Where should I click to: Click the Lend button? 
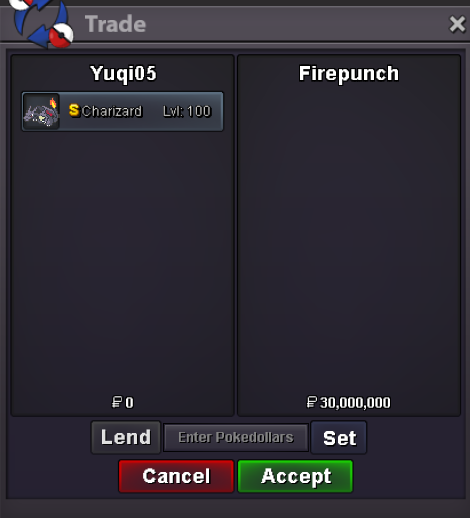click(x=126, y=437)
